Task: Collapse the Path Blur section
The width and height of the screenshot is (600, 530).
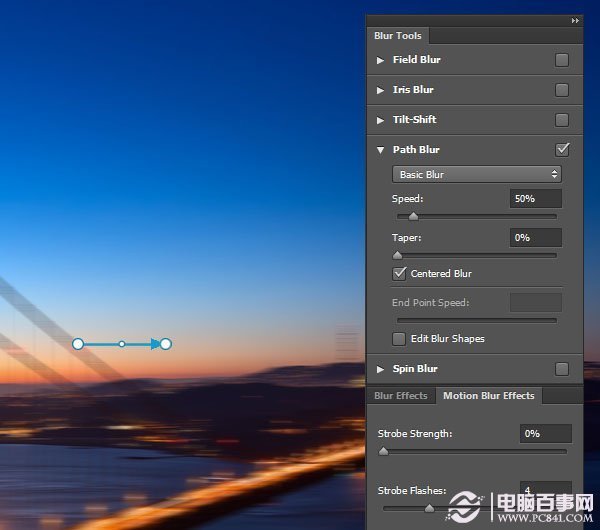Action: click(380, 150)
